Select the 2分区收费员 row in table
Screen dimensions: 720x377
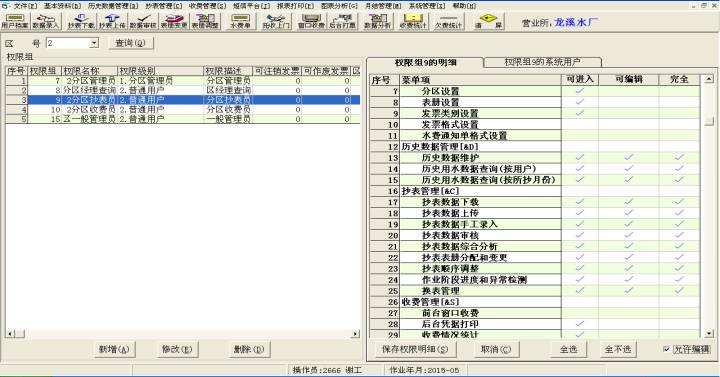(183, 109)
